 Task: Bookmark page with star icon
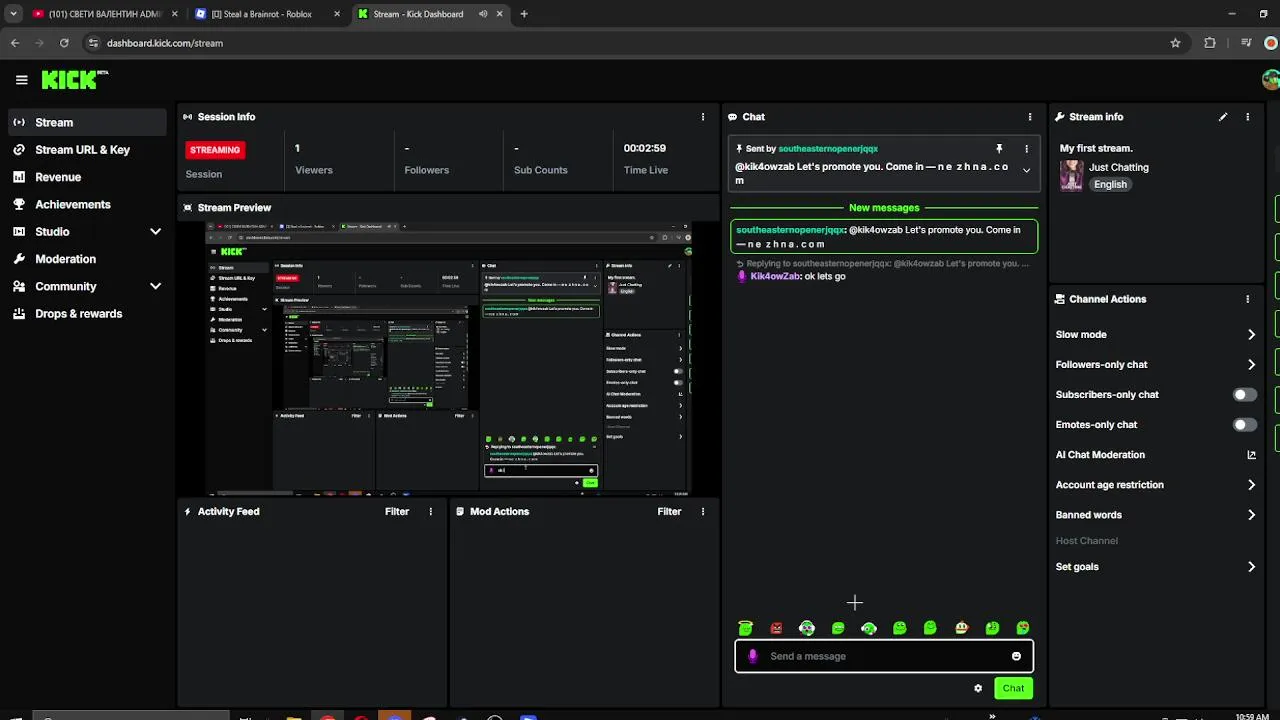[x=1175, y=43]
